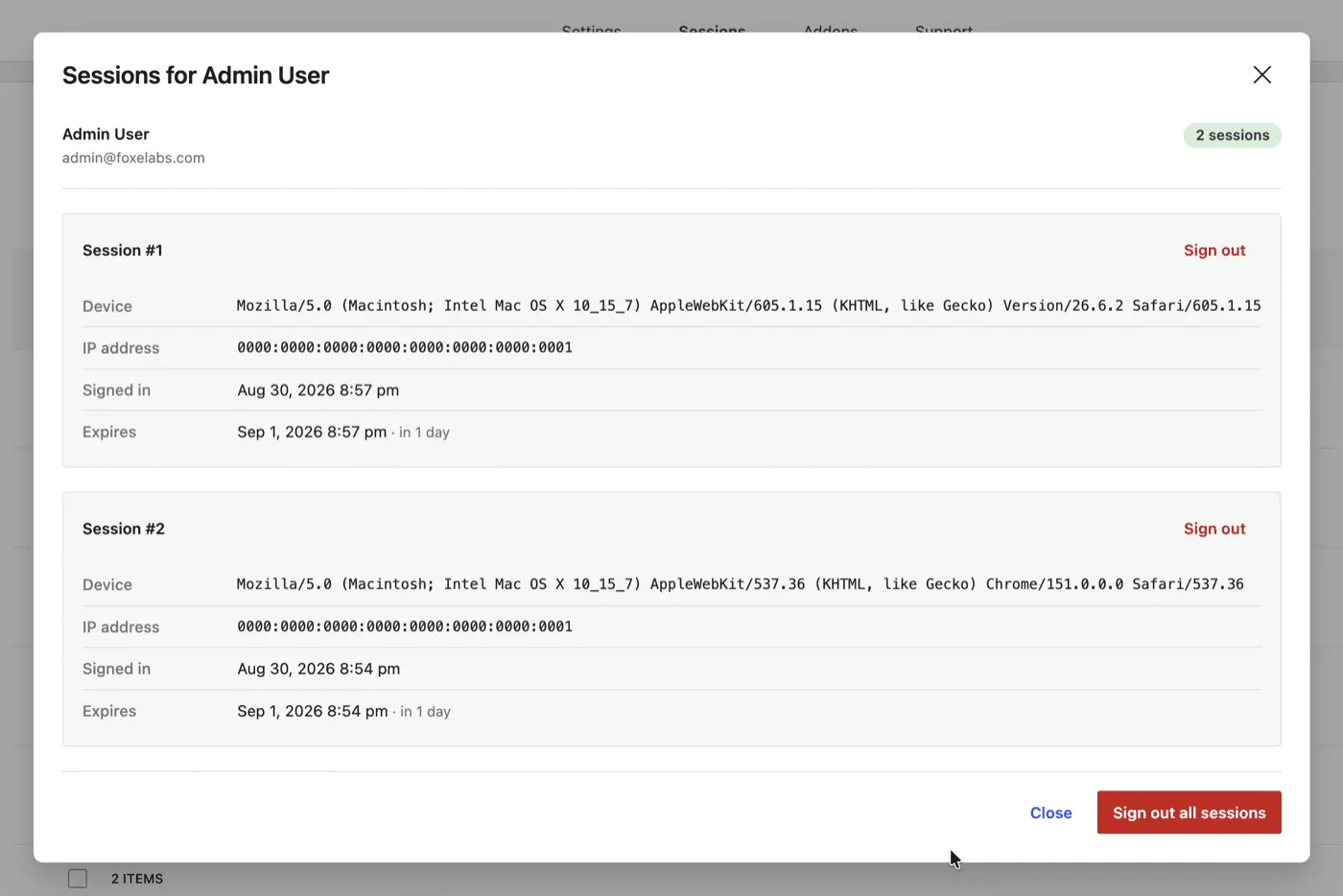Image resolution: width=1343 pixels, height=896 pixels.
Task: Click the Sessions for Admin User title
Action: [x=196, y=76]
